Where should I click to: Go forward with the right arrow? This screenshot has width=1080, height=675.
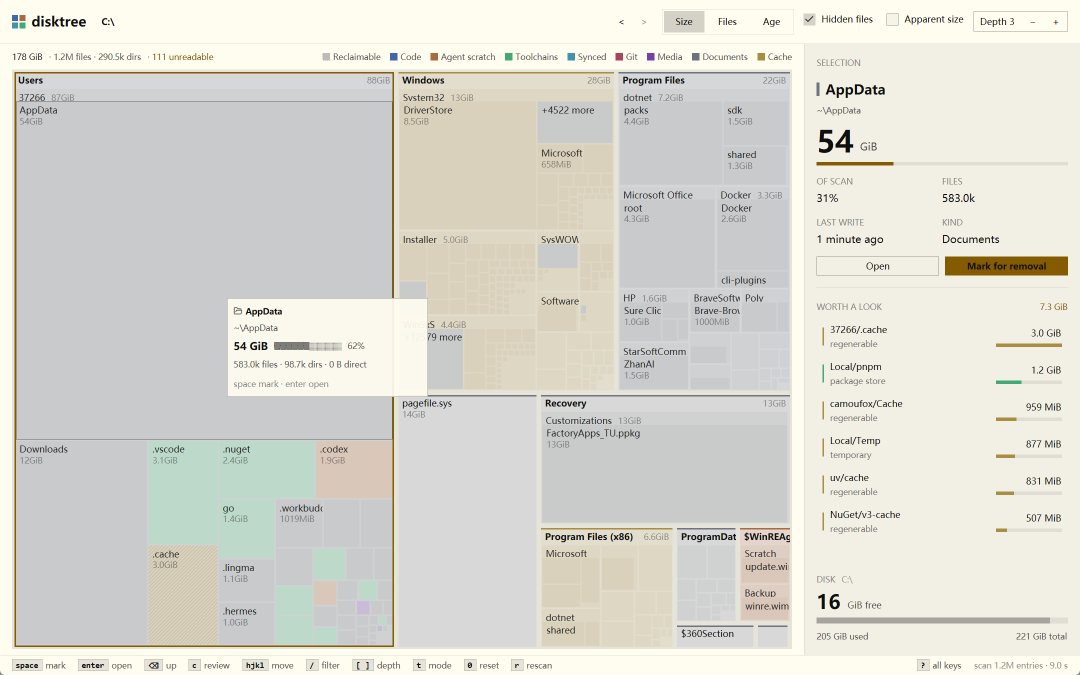pos(644,21)
